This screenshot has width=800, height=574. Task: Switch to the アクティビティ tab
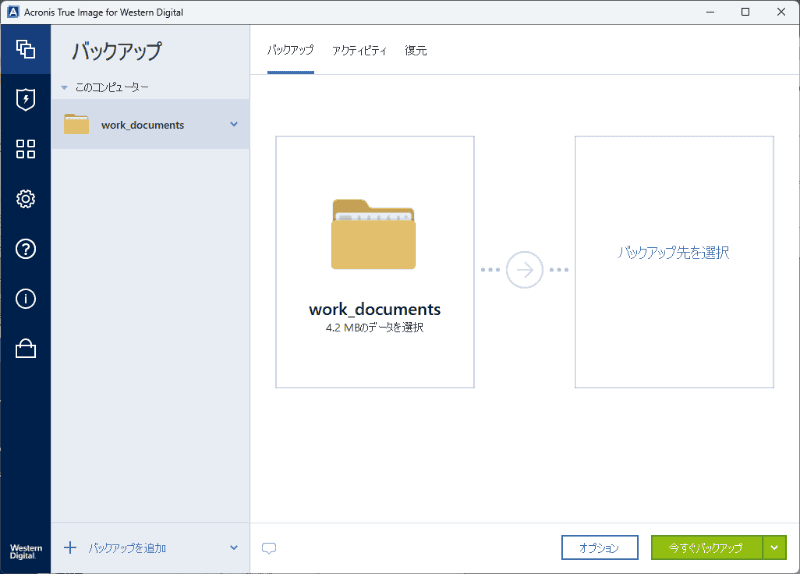pos(359,50)
